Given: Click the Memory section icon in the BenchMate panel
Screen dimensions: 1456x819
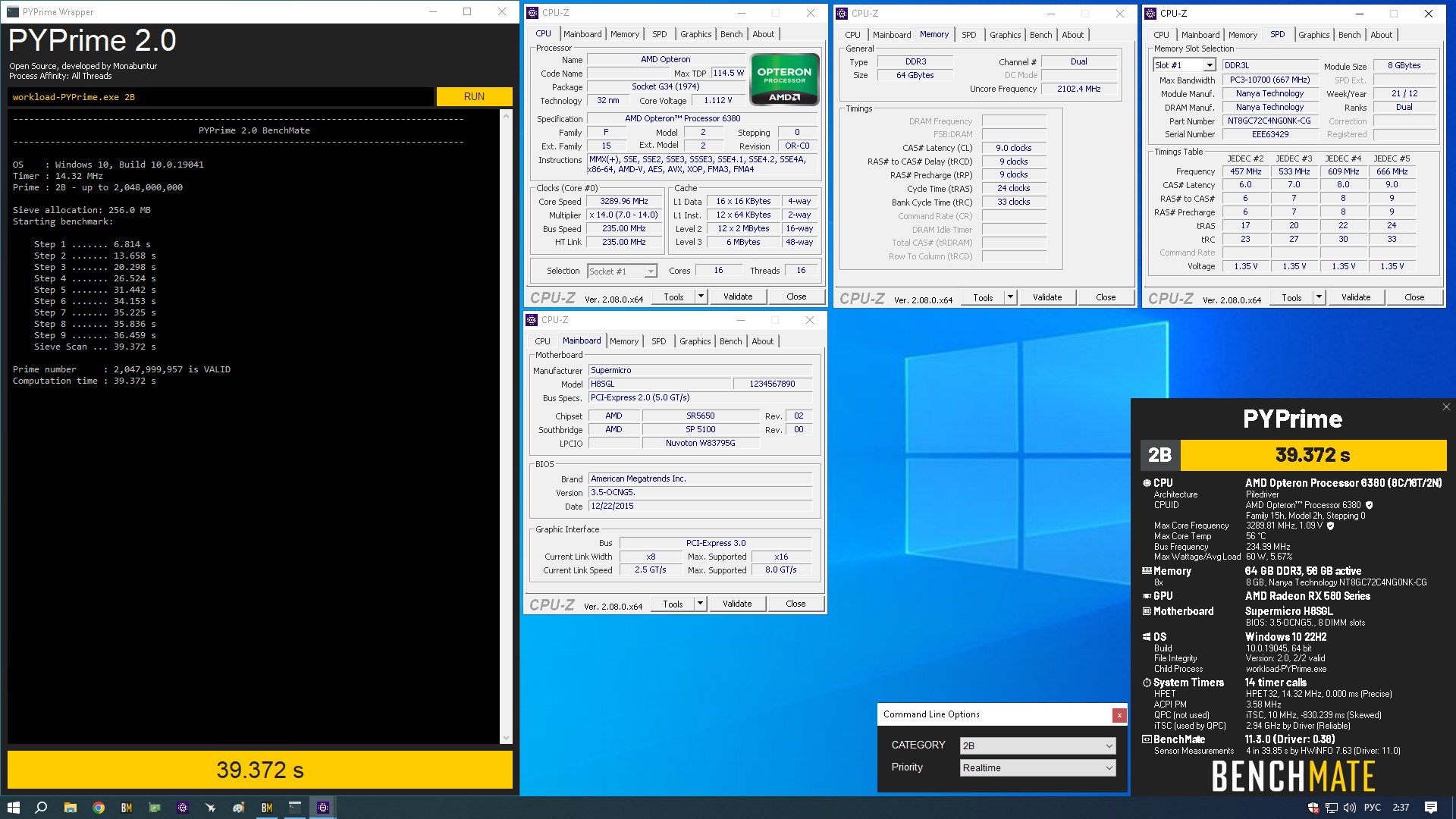Looking at the screenshot, I should tap(1147, 571).
